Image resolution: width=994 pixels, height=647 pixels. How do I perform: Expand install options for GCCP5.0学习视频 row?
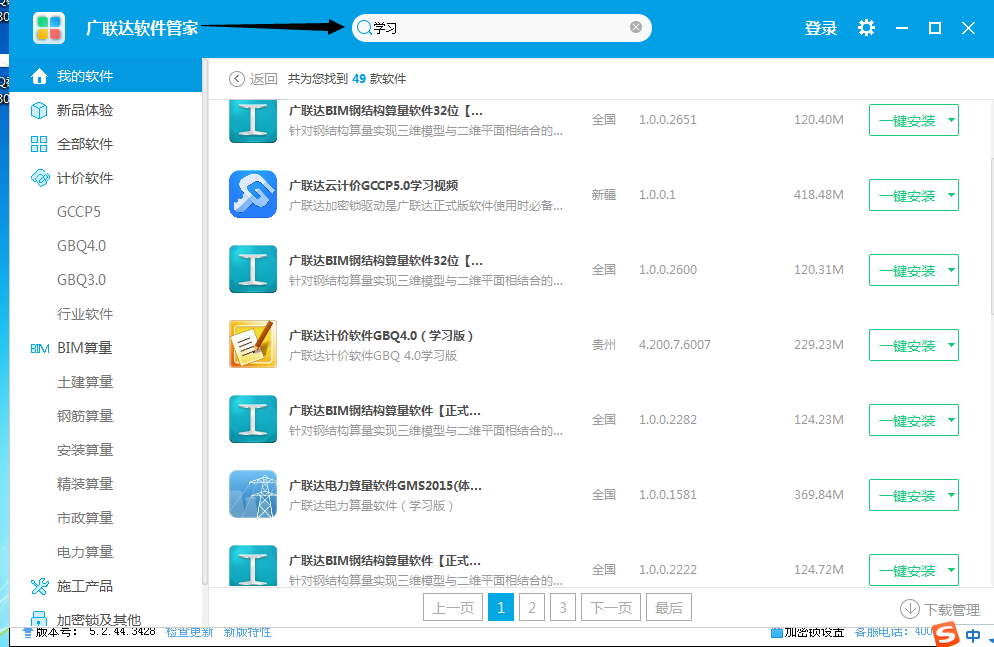[951, 195]
